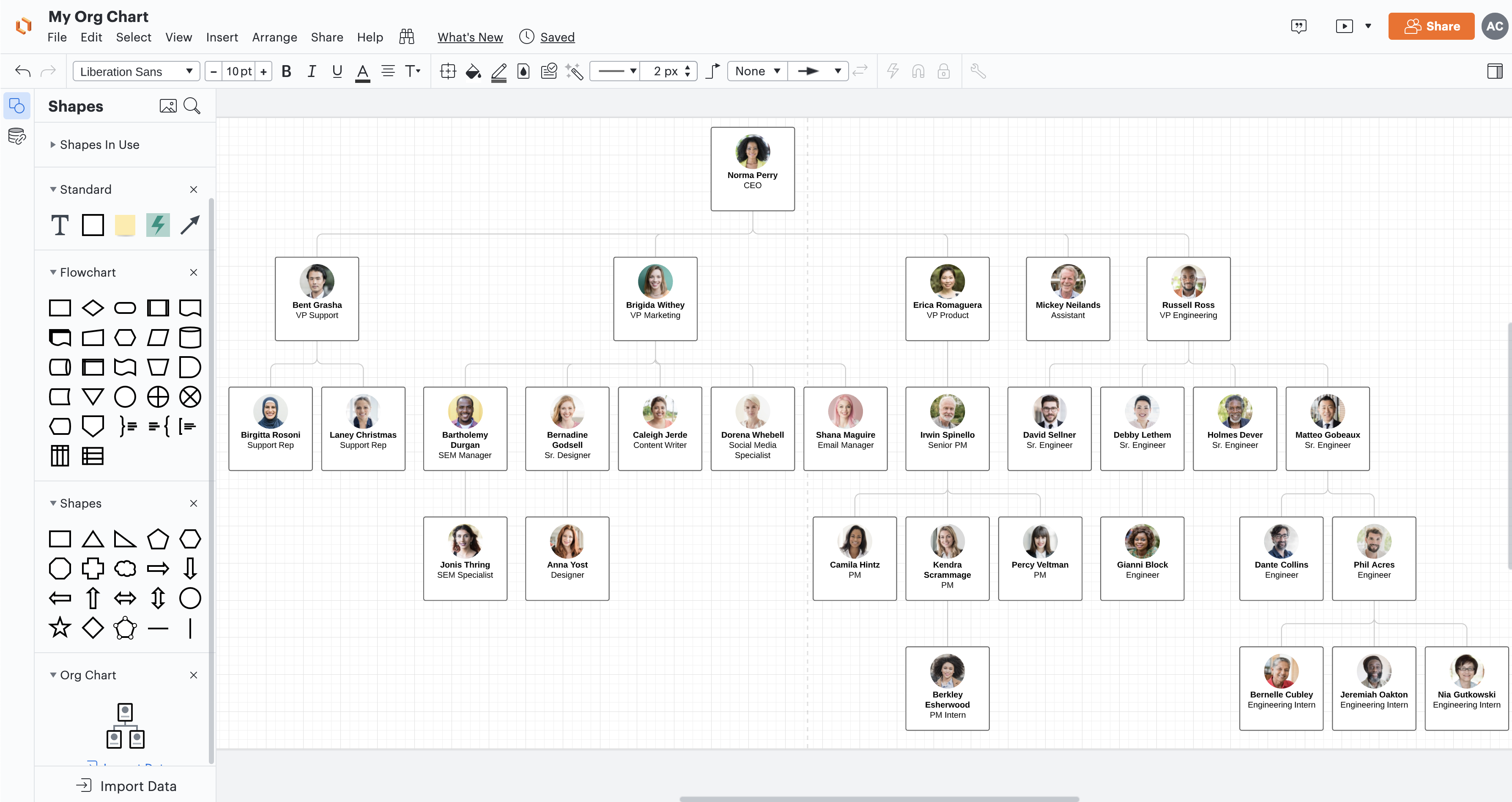Image resolution: width=1512 pixels, height=802 pixels.
Task: Open the None arrow endpoint dropdown
Action: pos(757,71)
